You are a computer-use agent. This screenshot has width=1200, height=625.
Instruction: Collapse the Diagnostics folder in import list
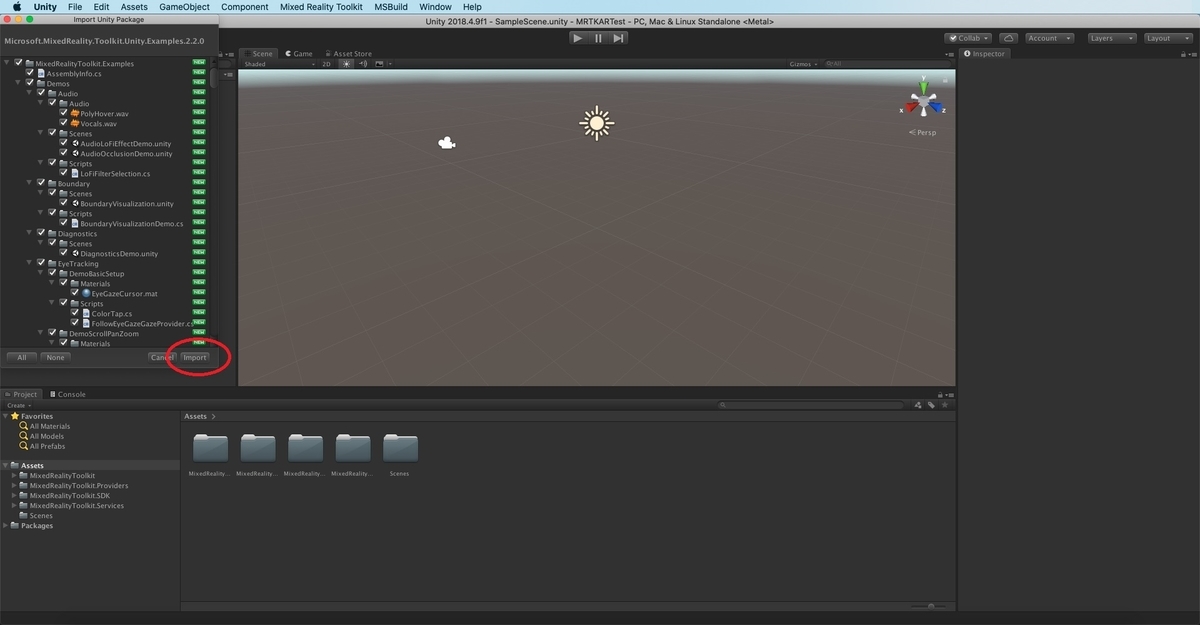click(30, 234)
